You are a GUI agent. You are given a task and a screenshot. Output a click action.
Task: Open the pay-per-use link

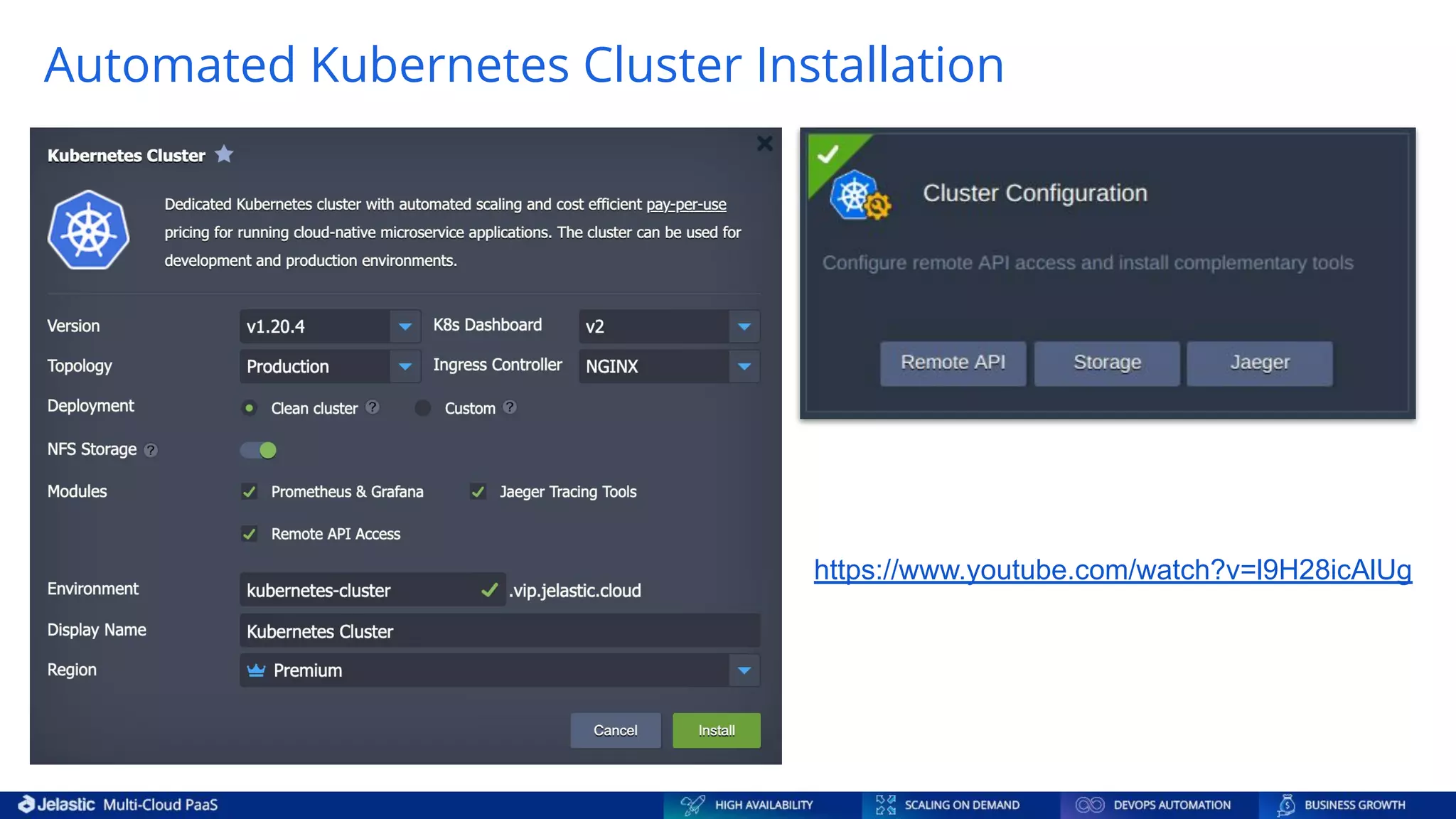(x=686, y=205)
